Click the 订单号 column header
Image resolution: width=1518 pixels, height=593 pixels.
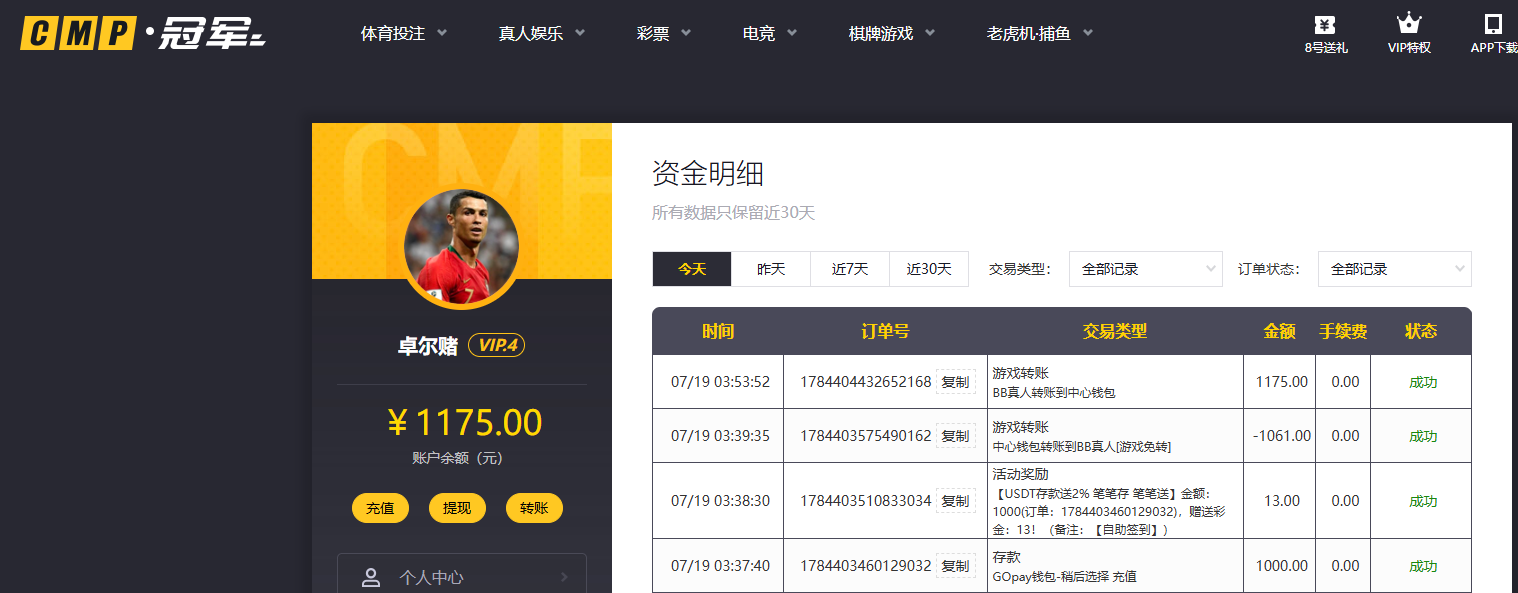pyautogui.click(x=885, y=331)
